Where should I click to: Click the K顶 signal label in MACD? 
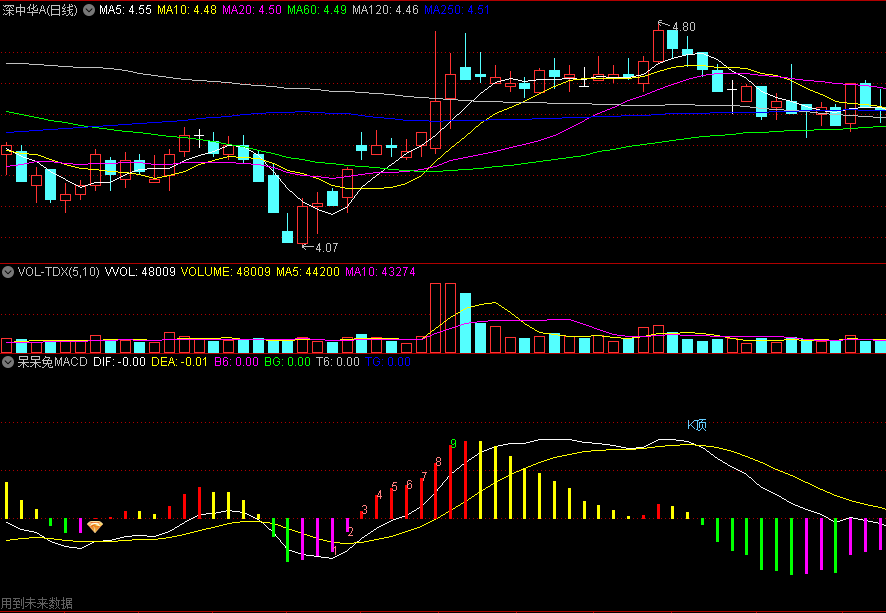point(697,425)
